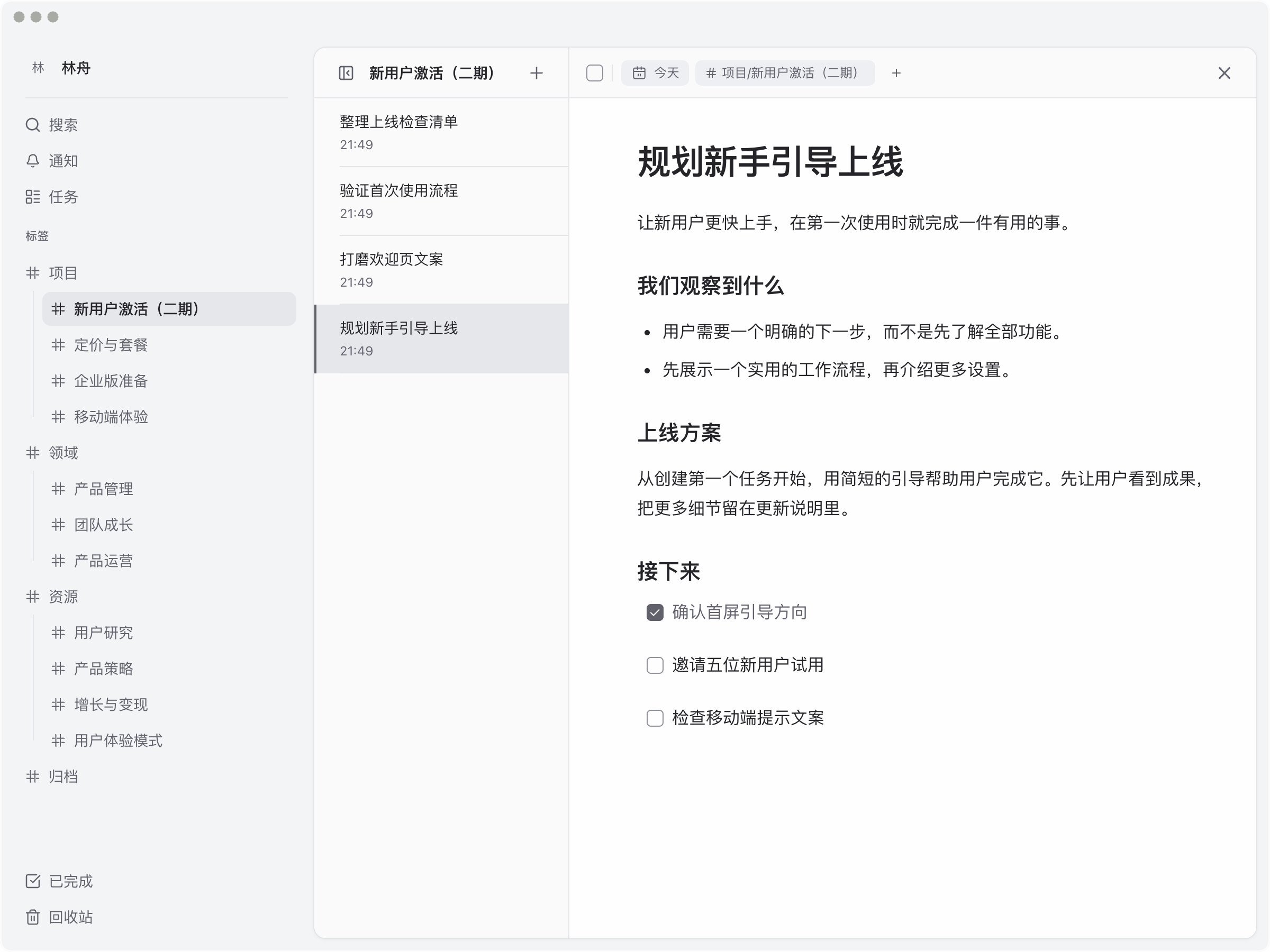Open the 项目/新用户激活（二期） tag chip
Image resolution: width=1270 pixels, height=952 pixels.
pyautogui.click(x=785, y=73)
